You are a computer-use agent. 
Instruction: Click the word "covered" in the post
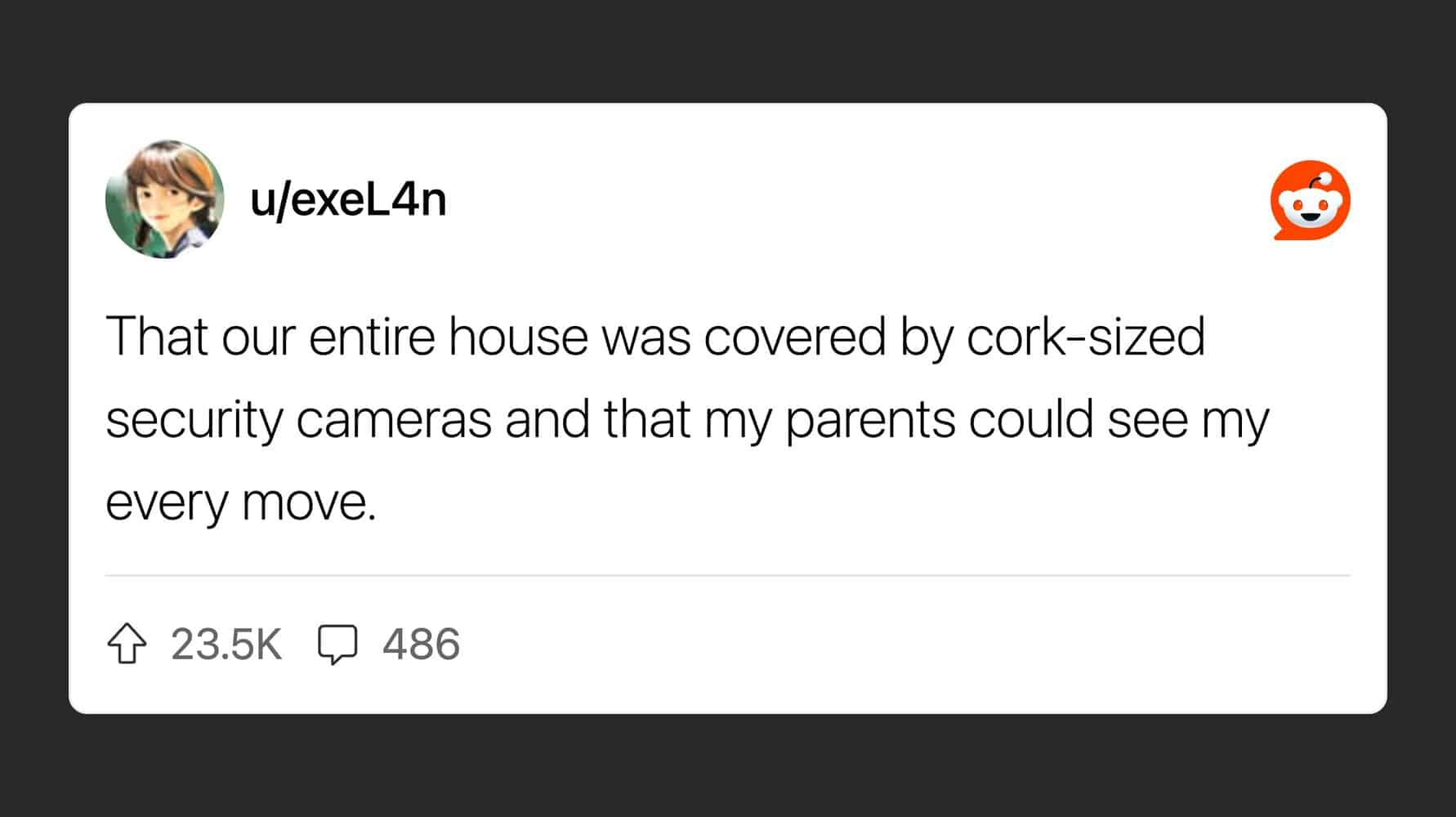pyautogui.click(x=795, y=336)
